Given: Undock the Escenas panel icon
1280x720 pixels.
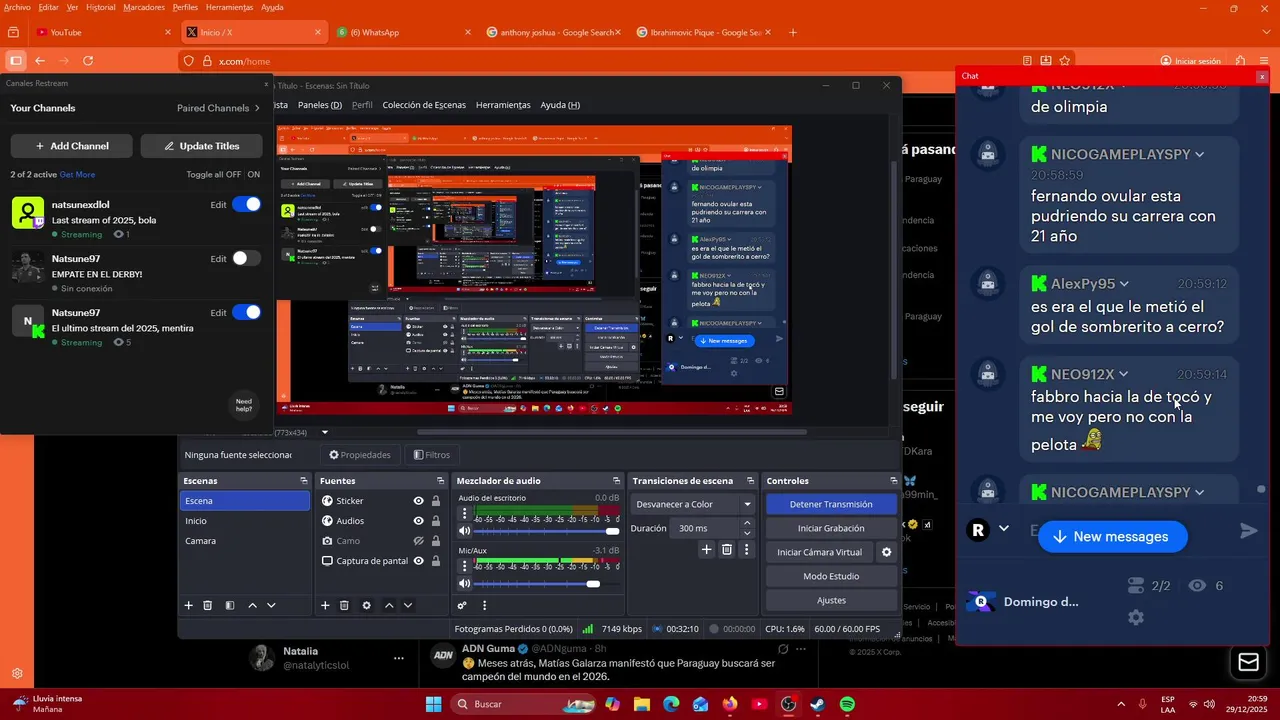Looking at the screenshot, I should (304, 481).
